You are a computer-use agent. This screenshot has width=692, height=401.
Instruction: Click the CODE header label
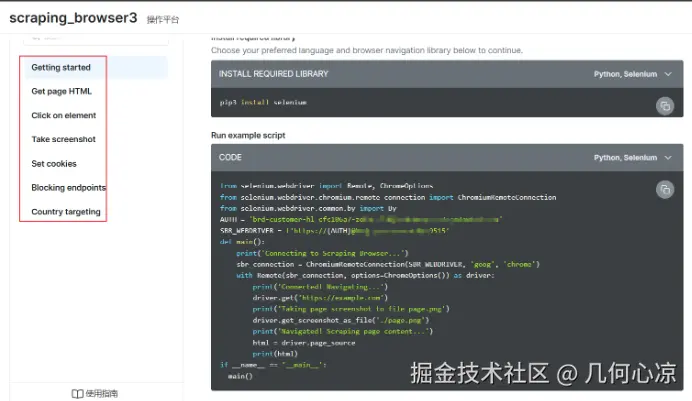point(230,157)
